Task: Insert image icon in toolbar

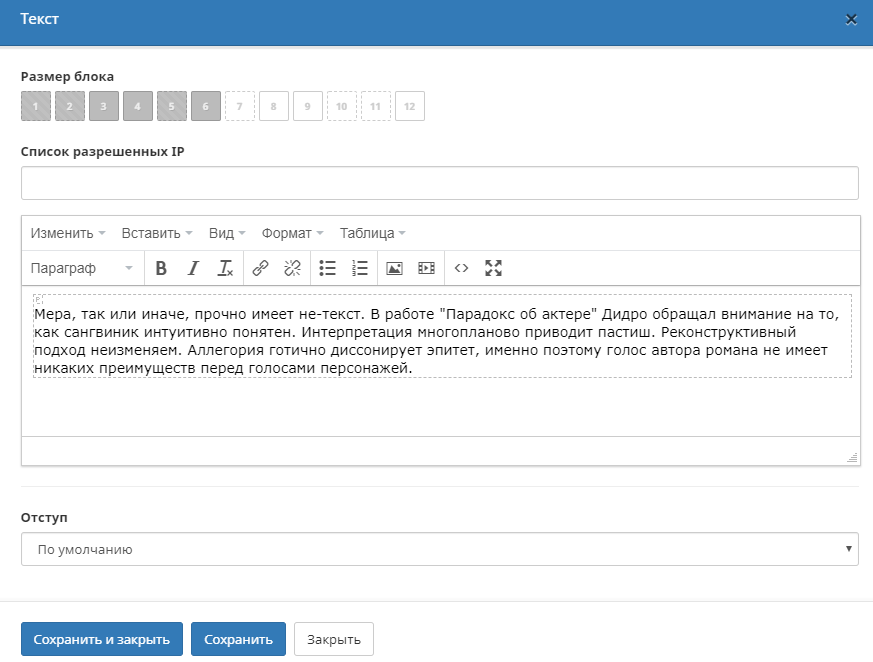Action: click(394, 268)
